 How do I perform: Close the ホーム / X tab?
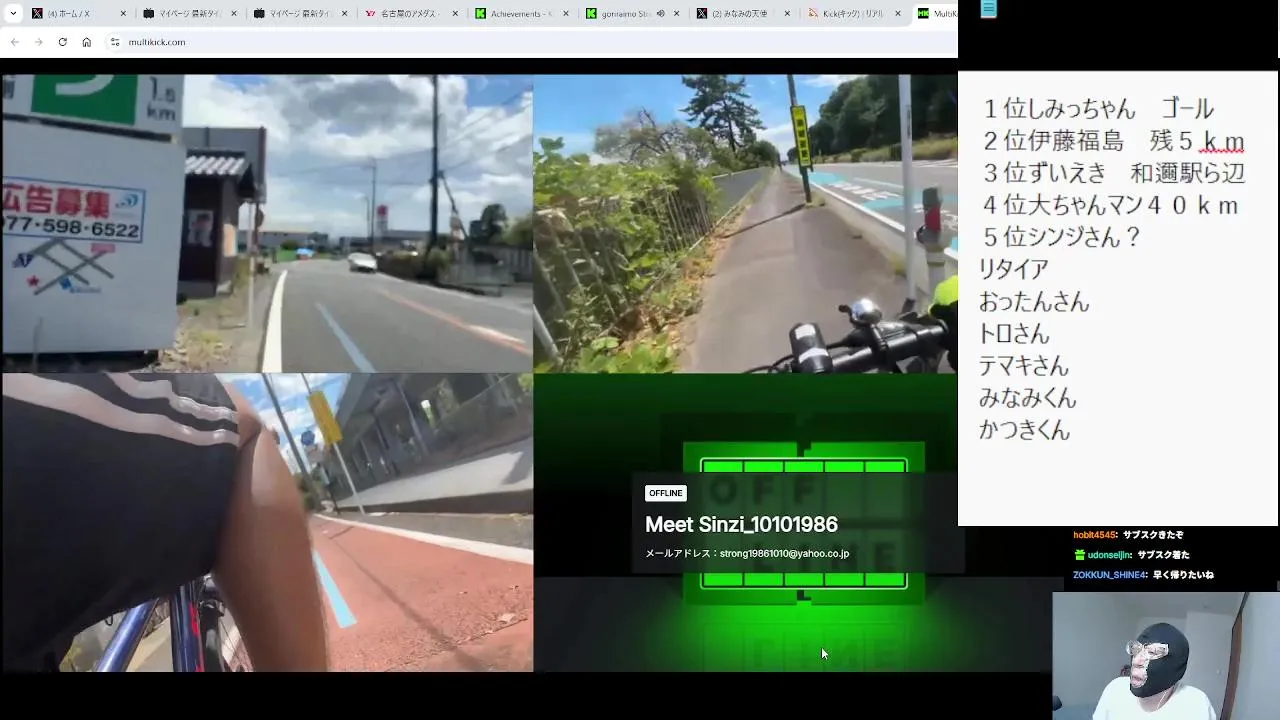[123, 14]
